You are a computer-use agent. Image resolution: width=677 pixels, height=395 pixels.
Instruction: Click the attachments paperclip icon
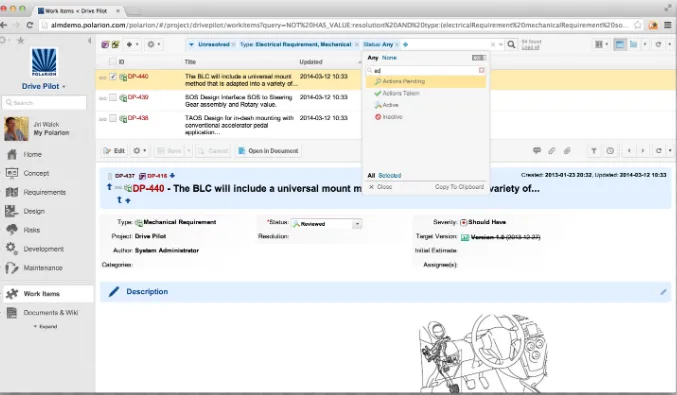(x=567, y=151)
